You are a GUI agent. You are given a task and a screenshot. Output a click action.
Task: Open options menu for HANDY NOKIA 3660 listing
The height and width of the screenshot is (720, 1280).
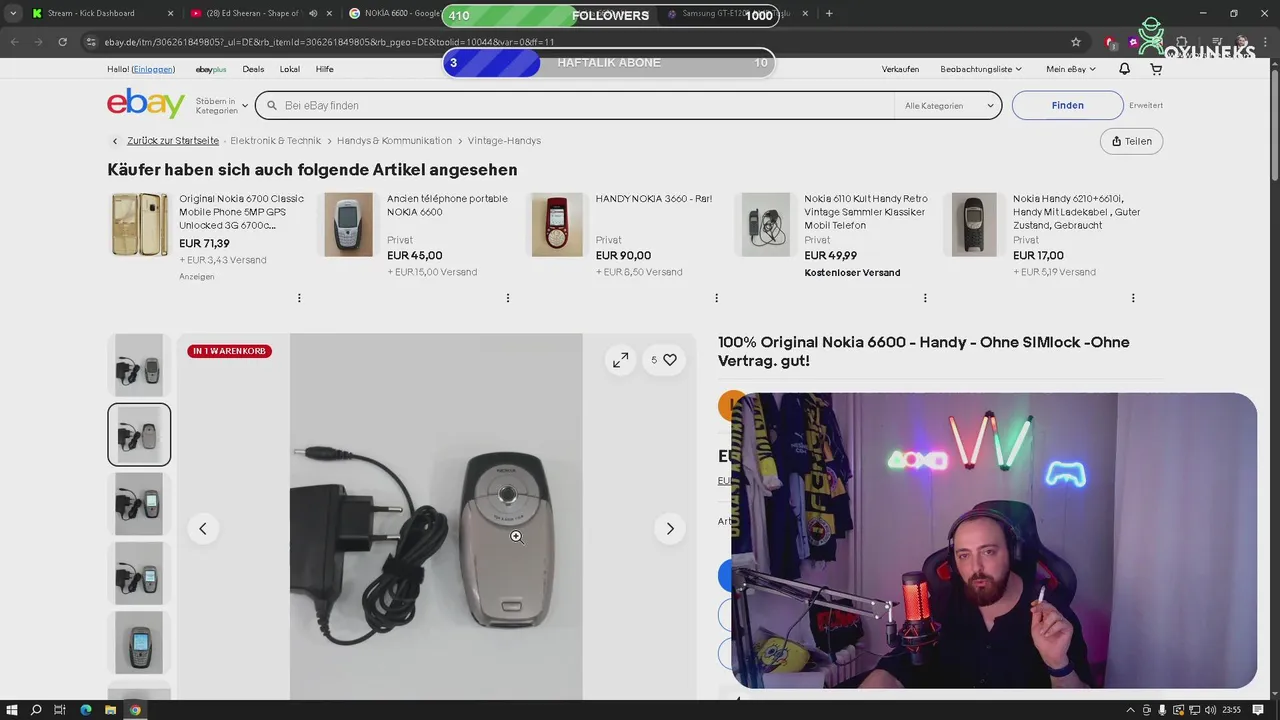716,298
